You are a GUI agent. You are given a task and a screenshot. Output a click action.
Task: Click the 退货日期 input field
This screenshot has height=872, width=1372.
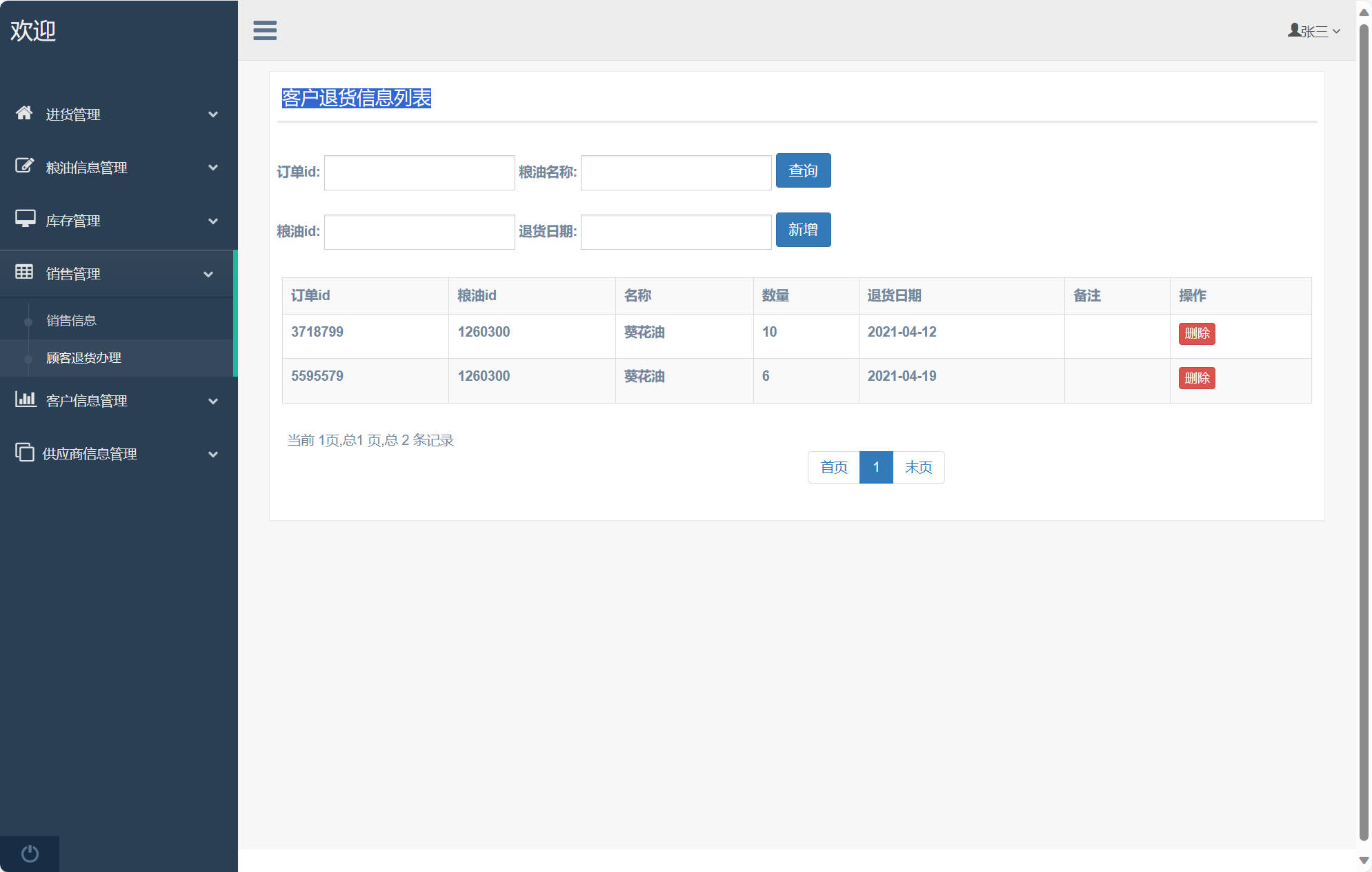(675, 232)
